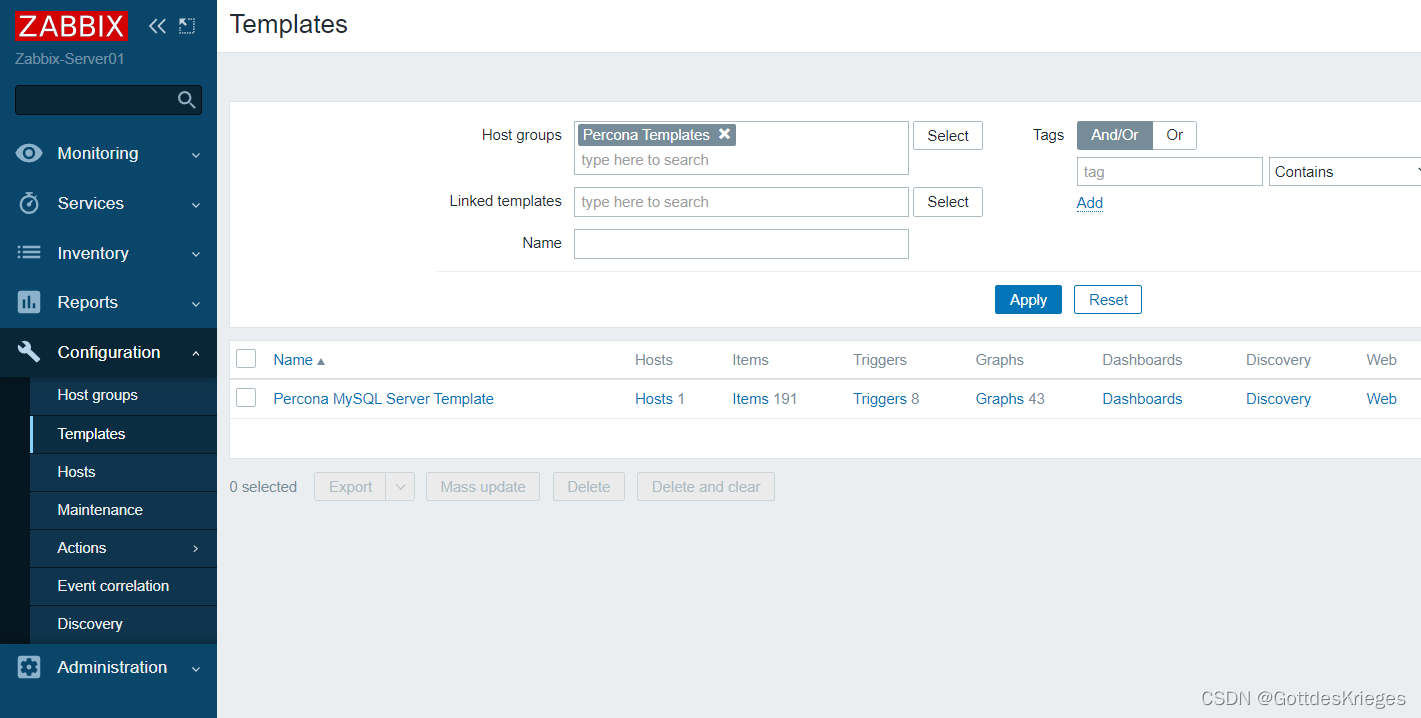
Task: Click the Zabbix-Server01 server name text
Action: point(70,59)
